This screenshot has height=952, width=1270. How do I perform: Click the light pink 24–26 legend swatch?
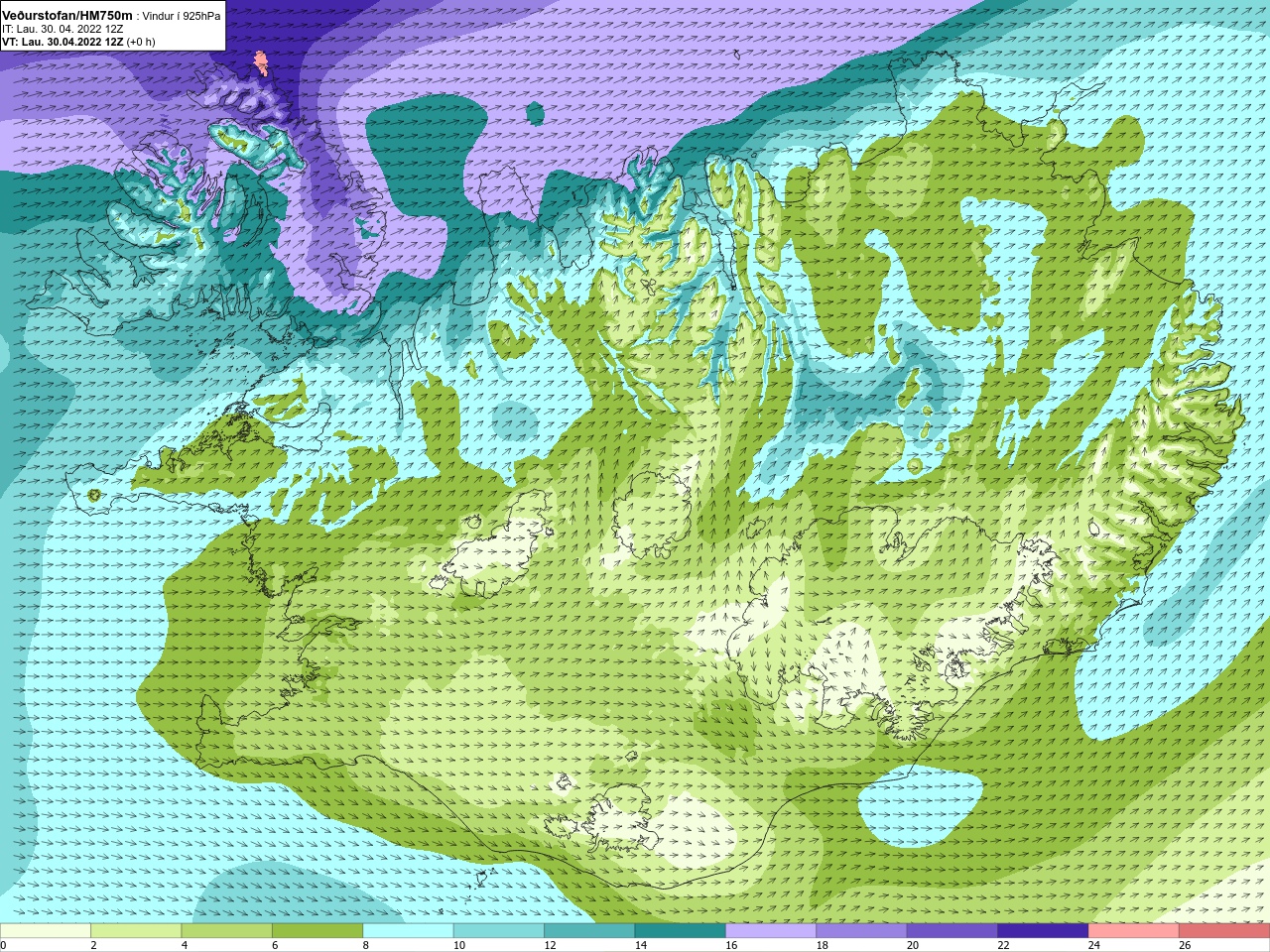tap(1133, 931)
